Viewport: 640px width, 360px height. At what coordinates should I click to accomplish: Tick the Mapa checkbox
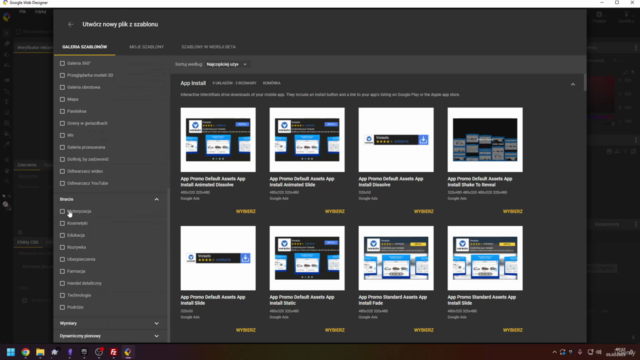point(62,99)
